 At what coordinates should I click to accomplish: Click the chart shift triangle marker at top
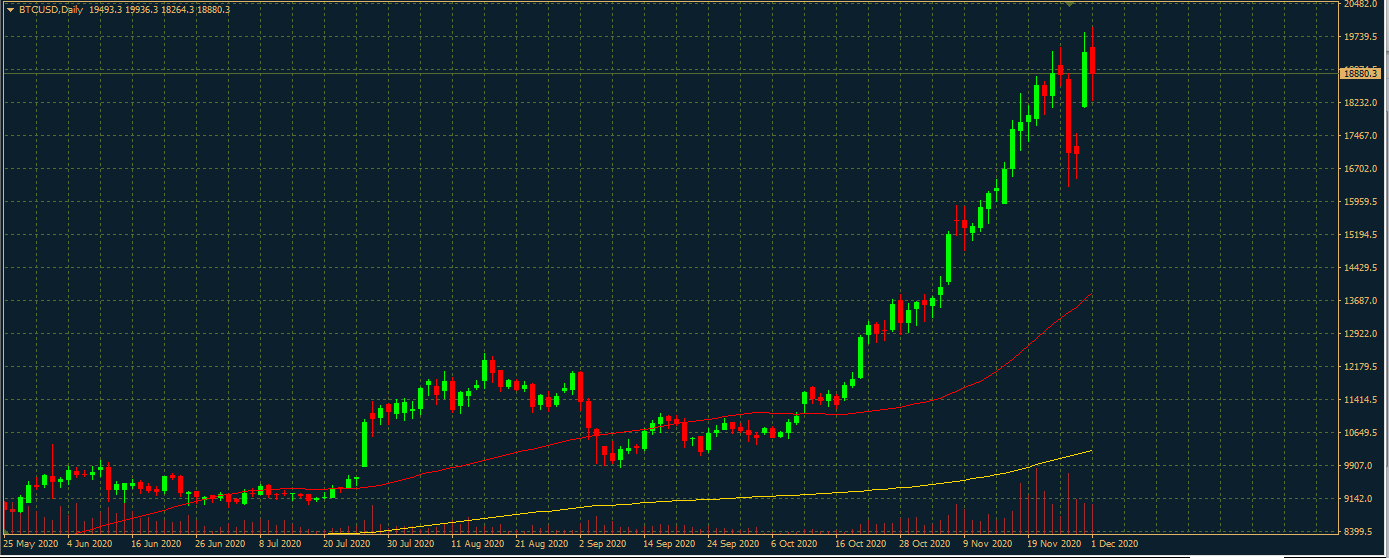click(x=1069, y=4)
